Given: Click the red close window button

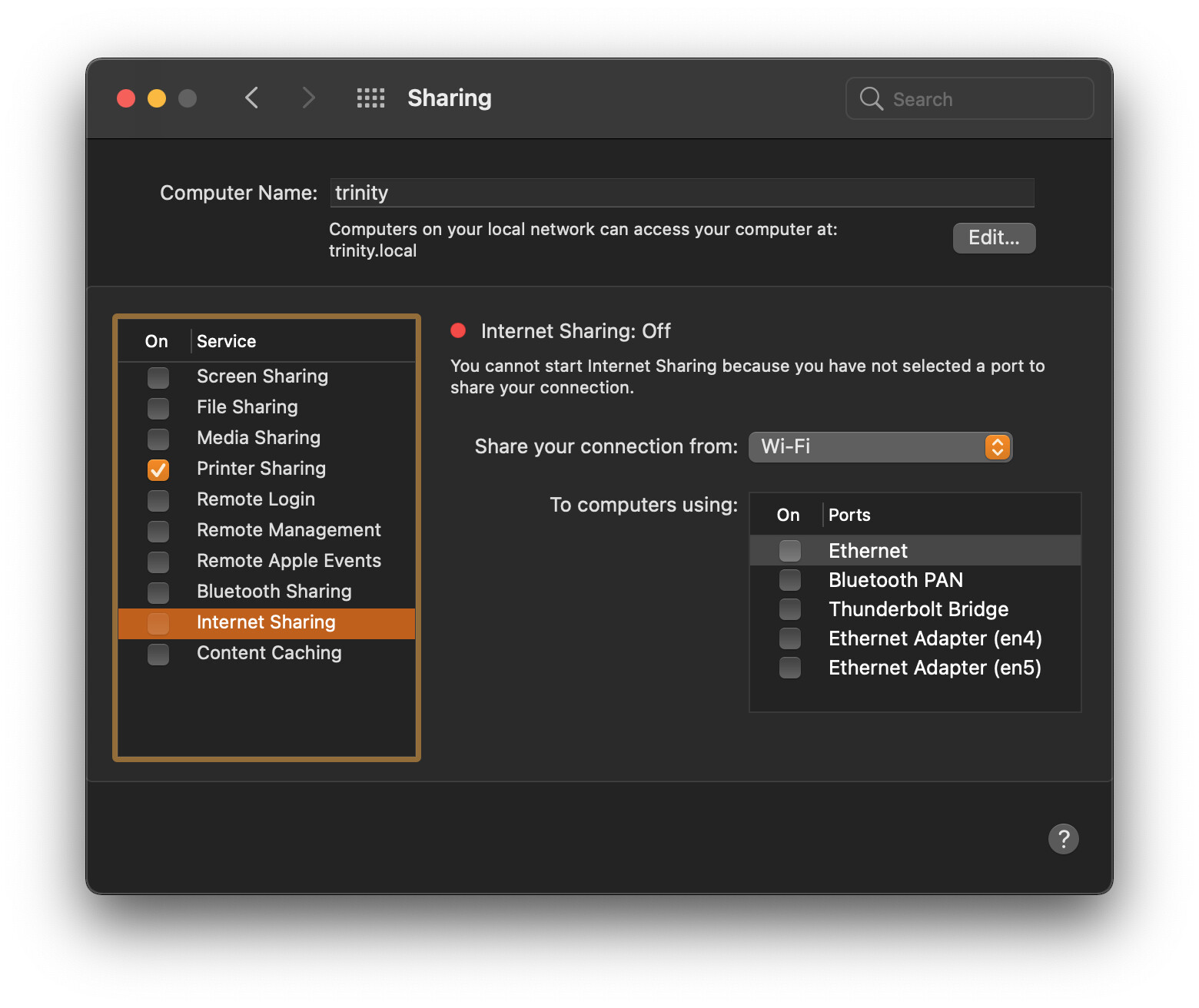Looking at the screenshot, I should click(126, 98).
